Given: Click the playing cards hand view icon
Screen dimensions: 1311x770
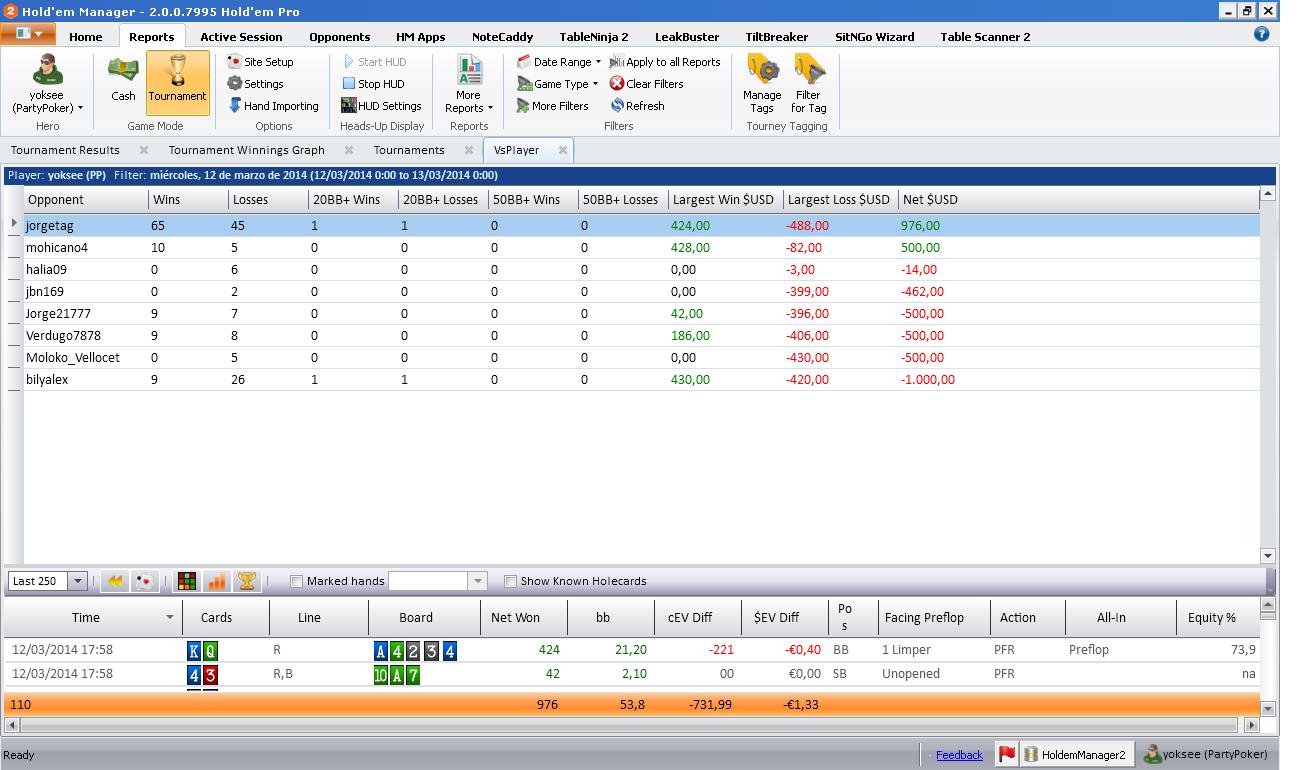Looking at the screenshot, I should pos(145,581).
